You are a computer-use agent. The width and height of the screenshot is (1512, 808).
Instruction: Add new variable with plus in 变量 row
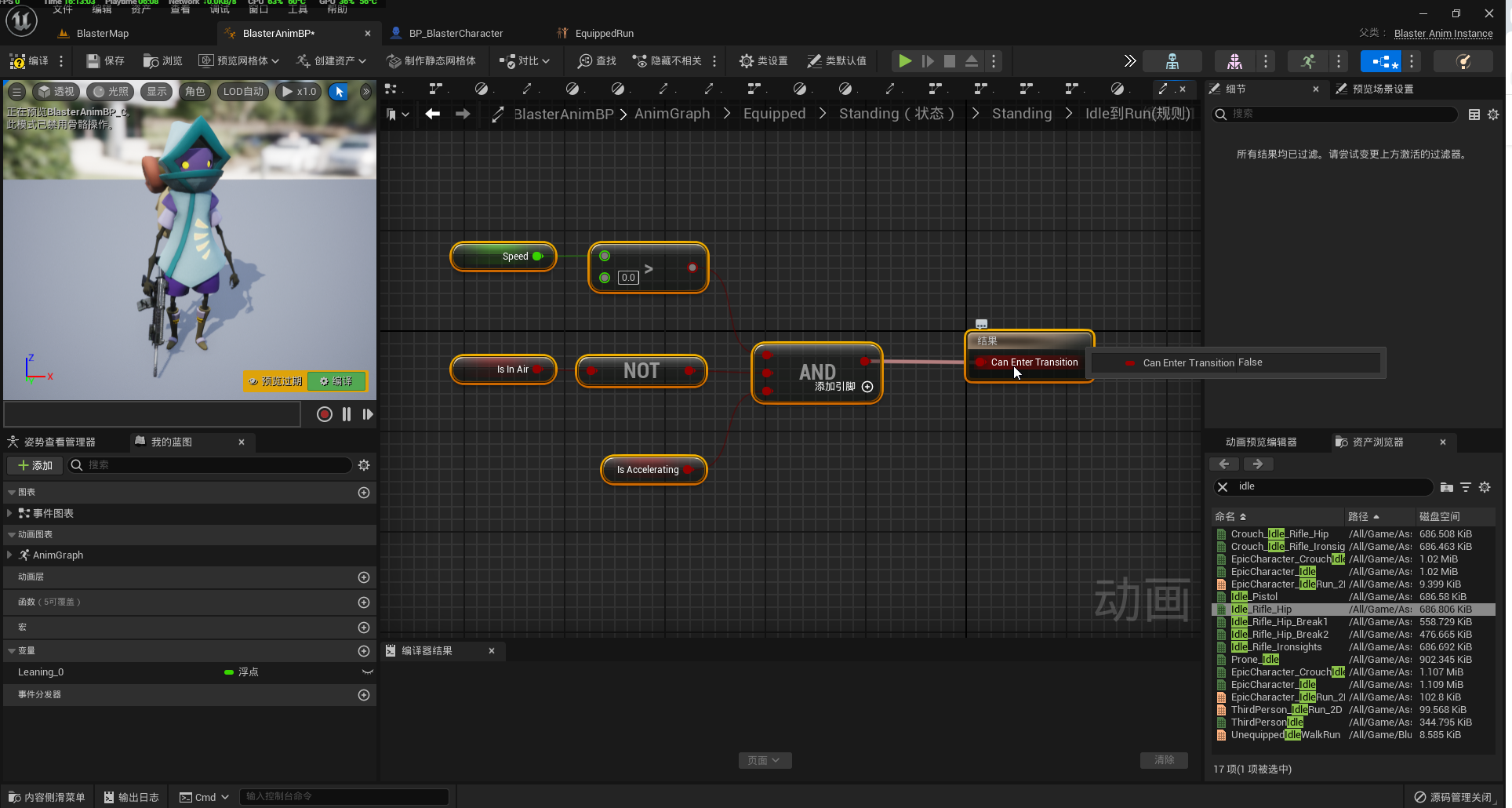tap(364, 651)
